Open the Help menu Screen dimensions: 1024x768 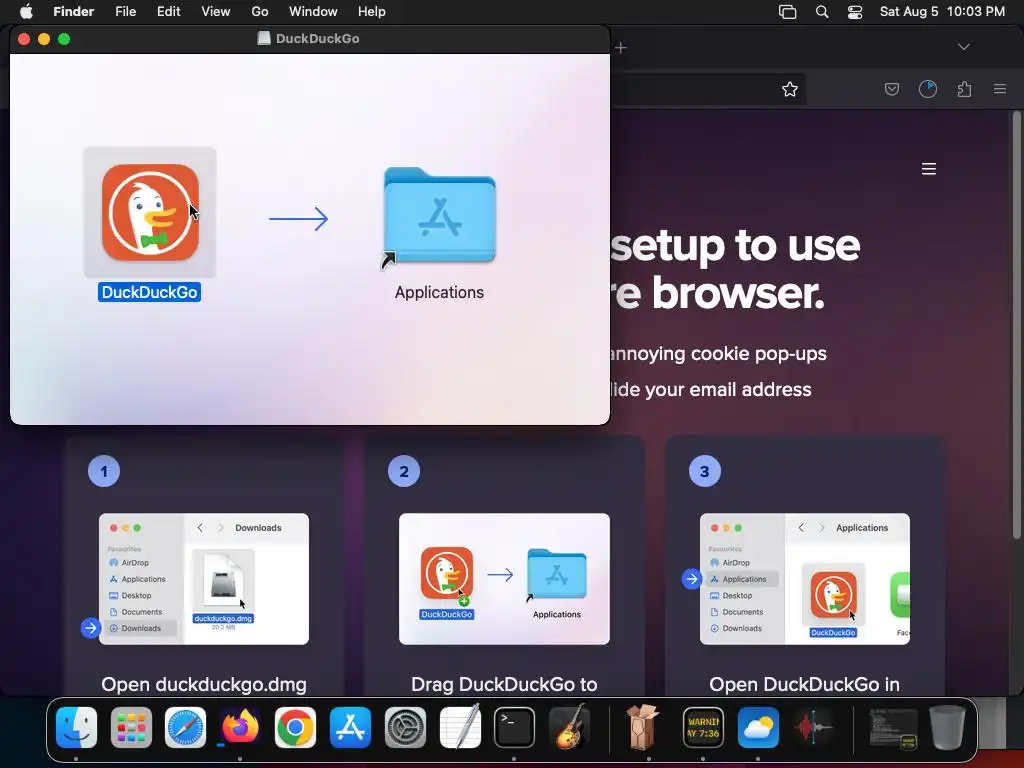point(372,12)
